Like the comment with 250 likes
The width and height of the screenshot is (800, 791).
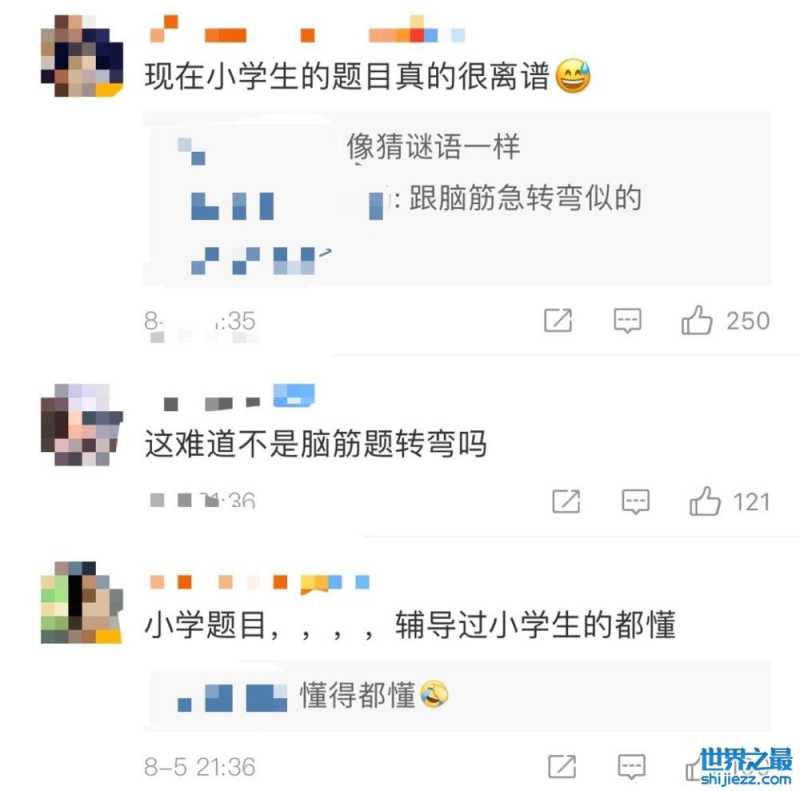tap(696, 320)
